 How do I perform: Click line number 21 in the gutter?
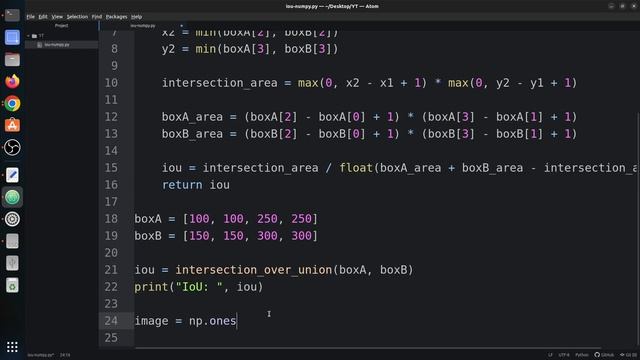(x=111, y=270)
